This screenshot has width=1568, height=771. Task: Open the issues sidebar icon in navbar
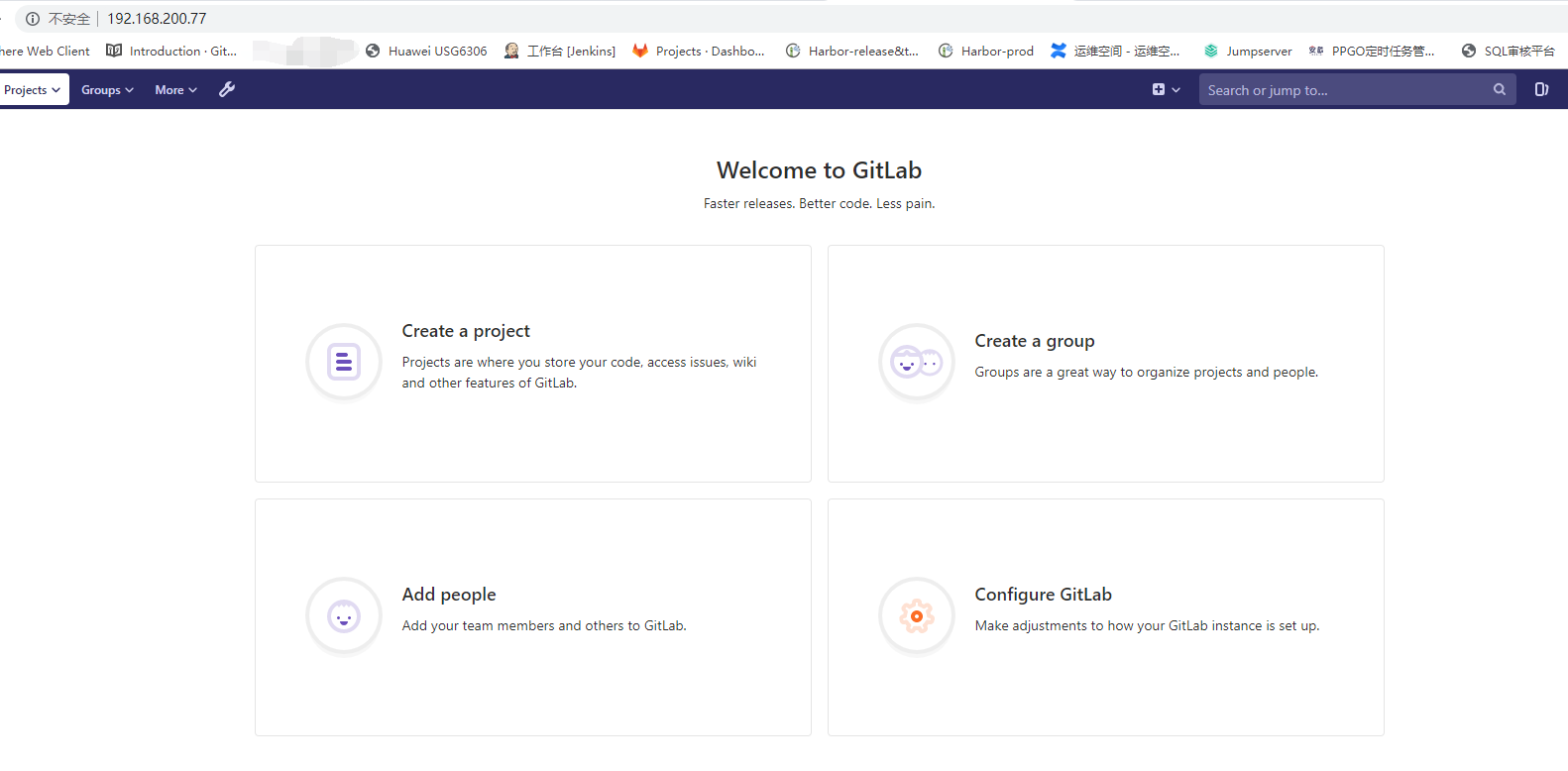click(x=1541, y=89)
